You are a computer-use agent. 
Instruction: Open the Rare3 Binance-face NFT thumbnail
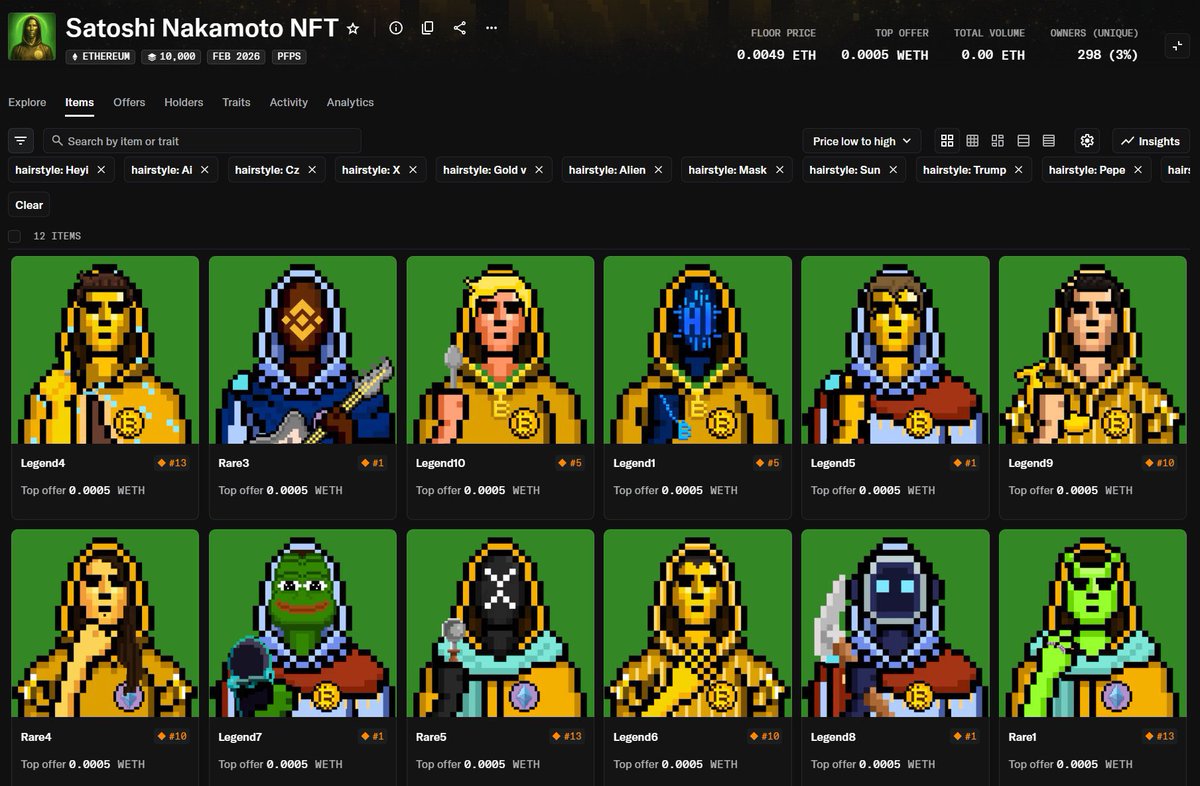(302, 350)
